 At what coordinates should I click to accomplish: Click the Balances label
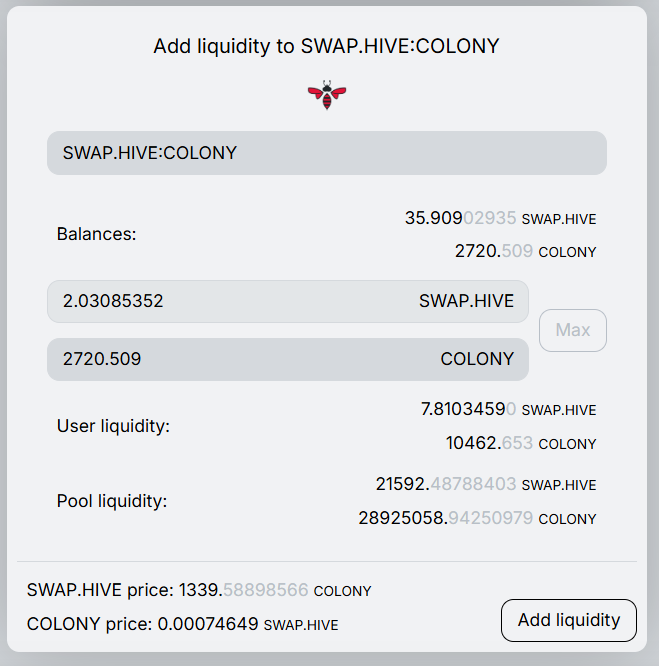pyautogui.click(x=96, y=234)
